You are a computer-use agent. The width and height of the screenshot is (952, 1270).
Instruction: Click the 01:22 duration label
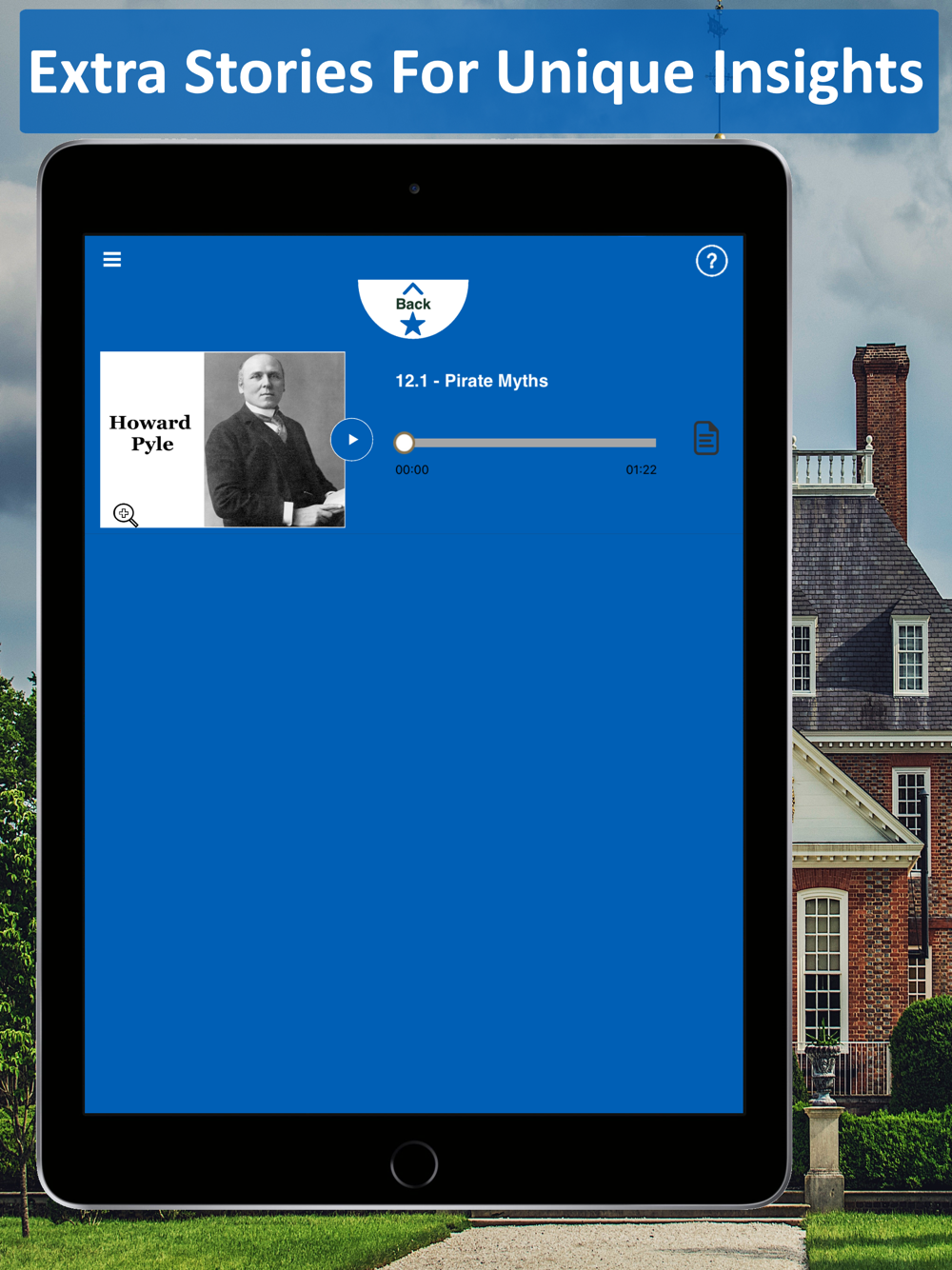(x=641, y=470)
